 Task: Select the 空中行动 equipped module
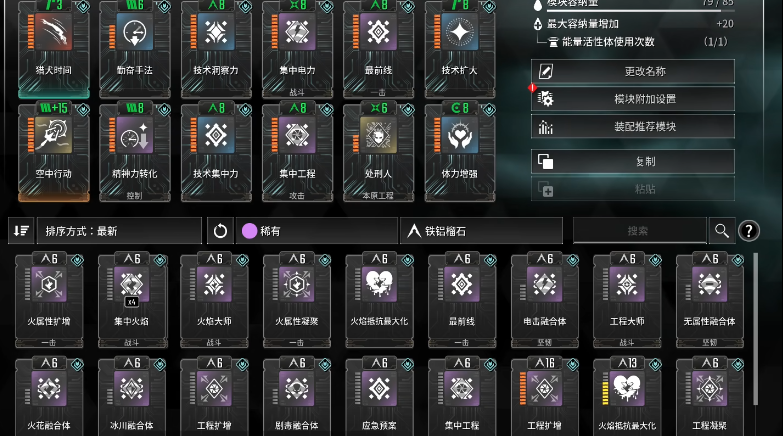[x=53, y=152]
